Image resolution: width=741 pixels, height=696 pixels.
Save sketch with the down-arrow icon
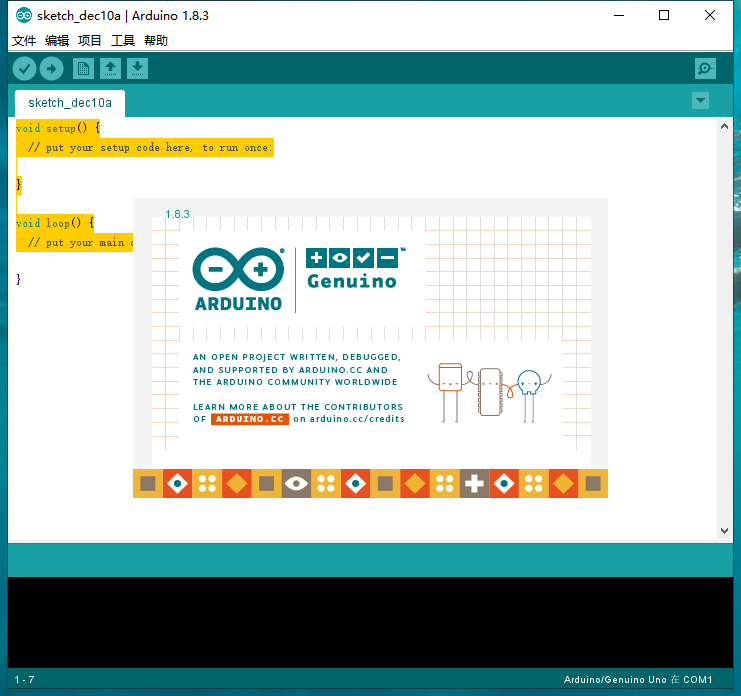click(138, 68)
